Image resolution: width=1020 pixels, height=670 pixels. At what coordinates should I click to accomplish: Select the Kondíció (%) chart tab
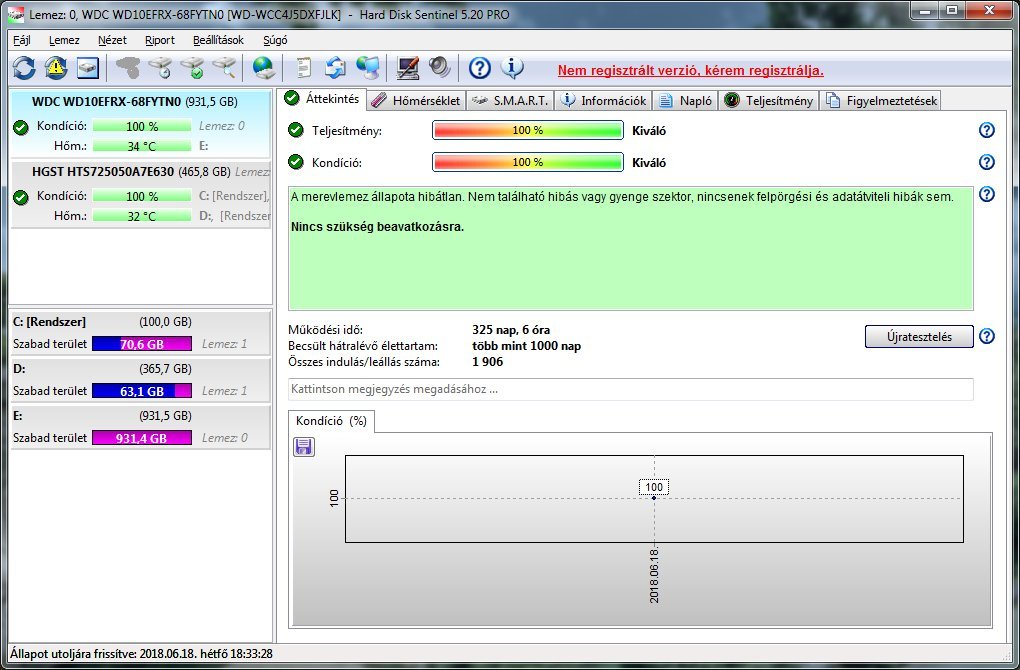(331, 421)
